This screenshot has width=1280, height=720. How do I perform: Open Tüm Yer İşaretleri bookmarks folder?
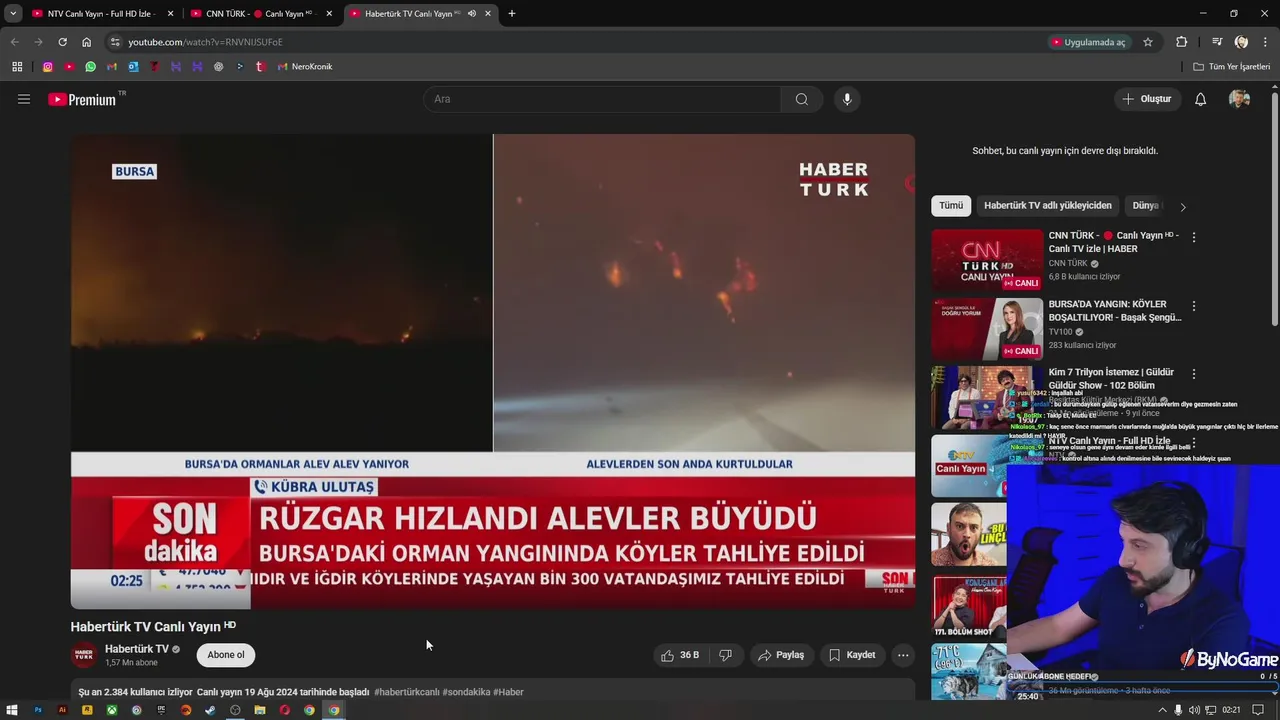coord(1232,67)
